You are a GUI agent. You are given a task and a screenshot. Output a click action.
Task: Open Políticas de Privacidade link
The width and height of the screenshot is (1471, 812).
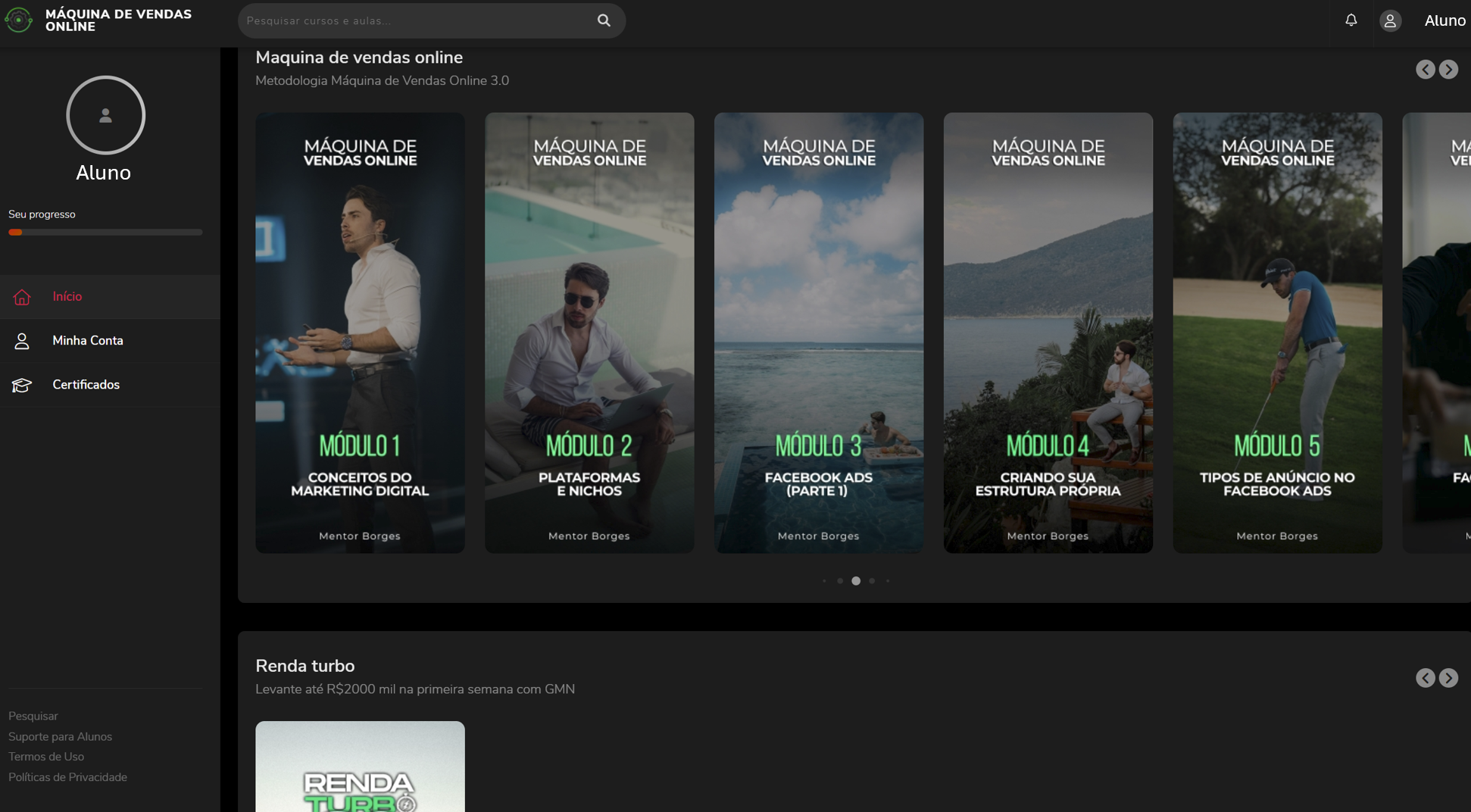click(67, 777)
